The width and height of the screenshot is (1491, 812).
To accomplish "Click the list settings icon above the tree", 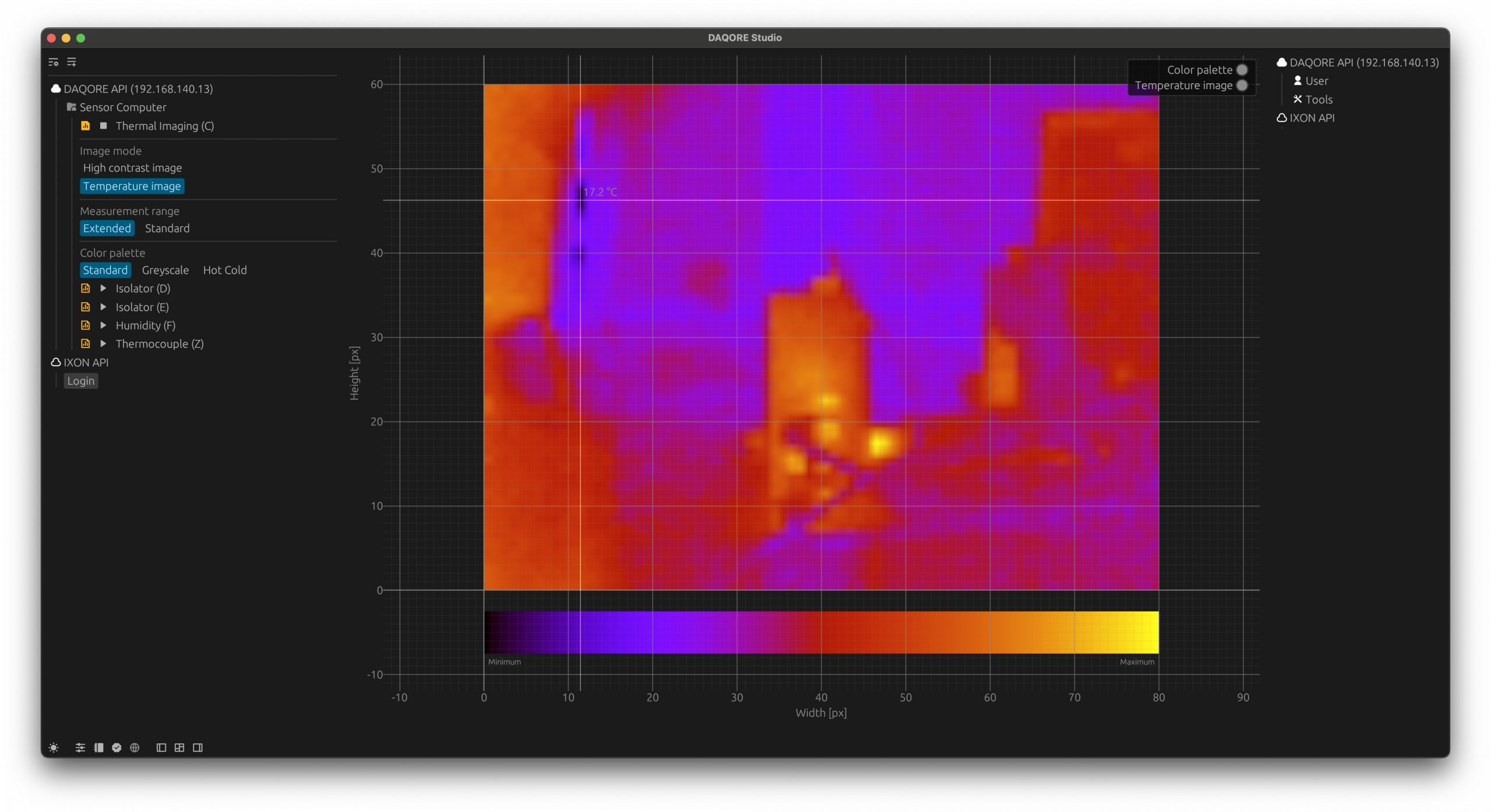I will [x=54, y=62].
